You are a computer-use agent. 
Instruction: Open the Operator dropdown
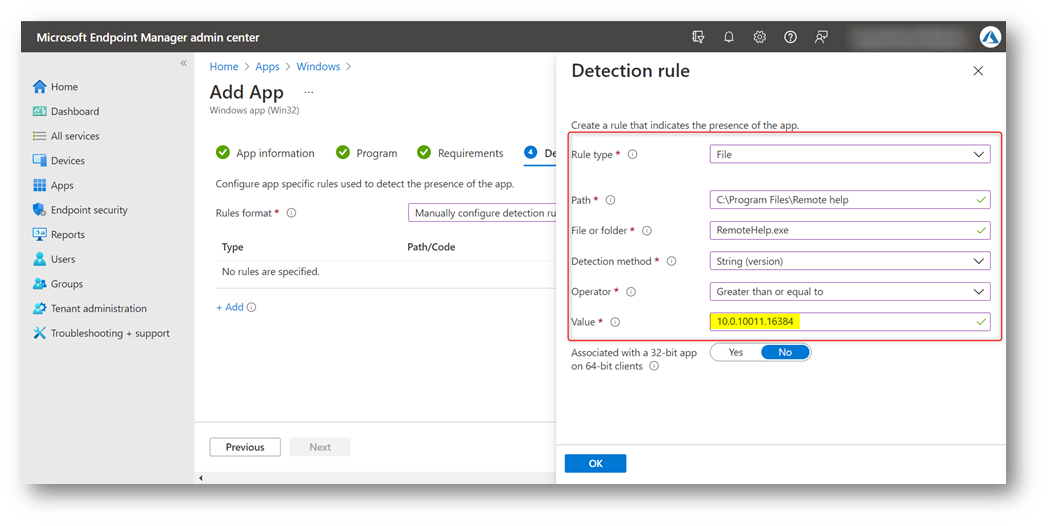click(x=849, y=292)
